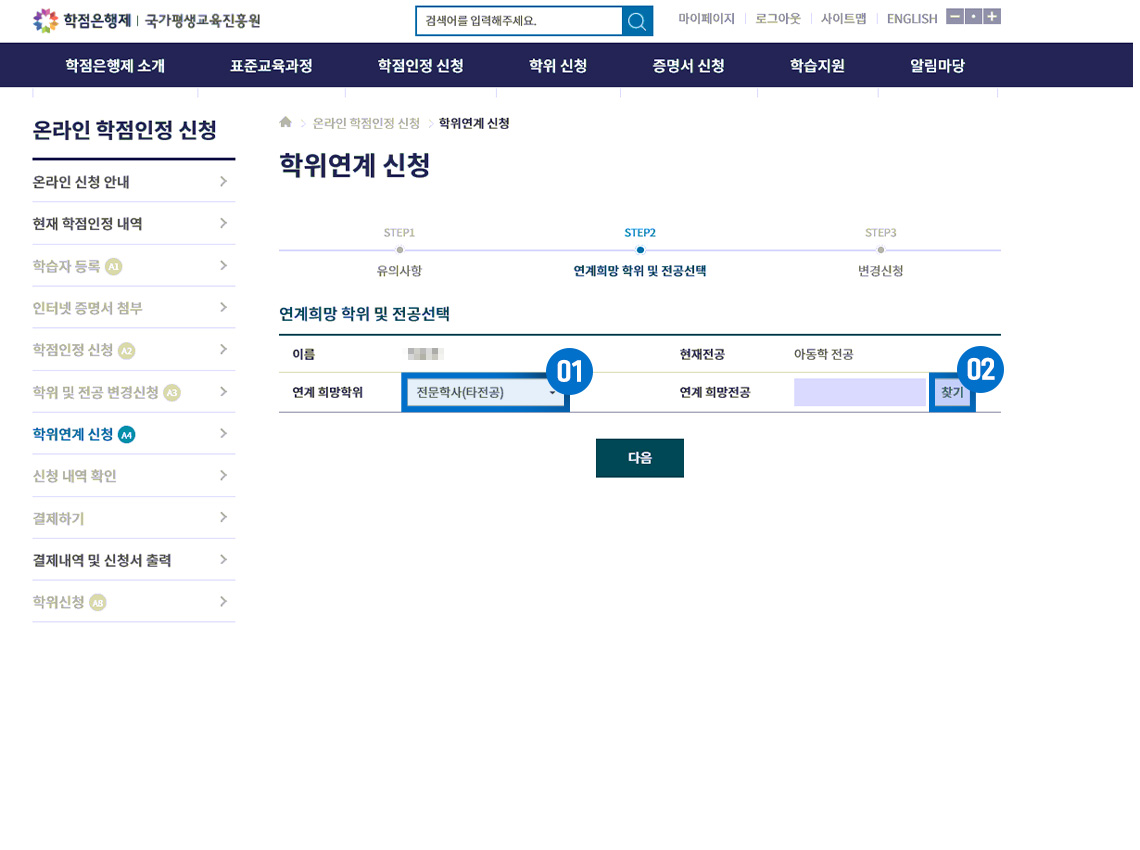This screenshot has height=850, width=1140.
Task: Reset font size with middle dot icon
Action: click(973, 17)
